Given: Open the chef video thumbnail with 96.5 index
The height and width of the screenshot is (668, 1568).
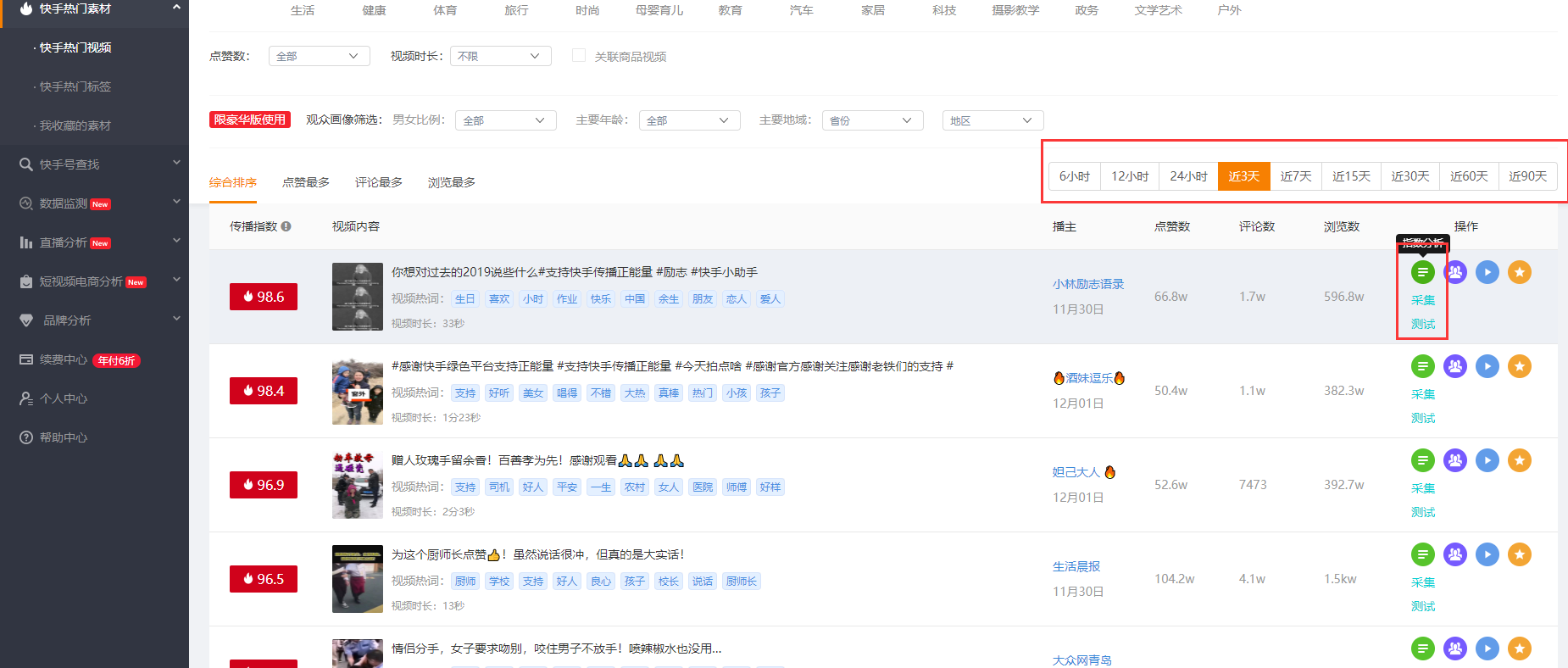Looking at the screenshot, I should pyautogui.click(x=358, y=579).
